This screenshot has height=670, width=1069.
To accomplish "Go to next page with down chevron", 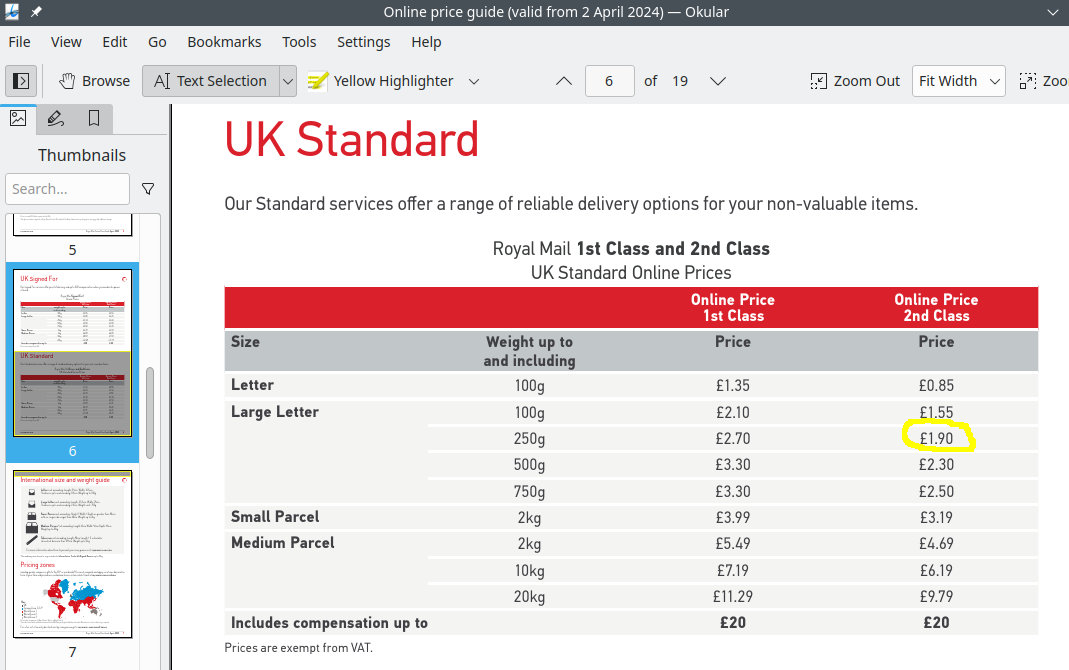I will click(717, 81).
